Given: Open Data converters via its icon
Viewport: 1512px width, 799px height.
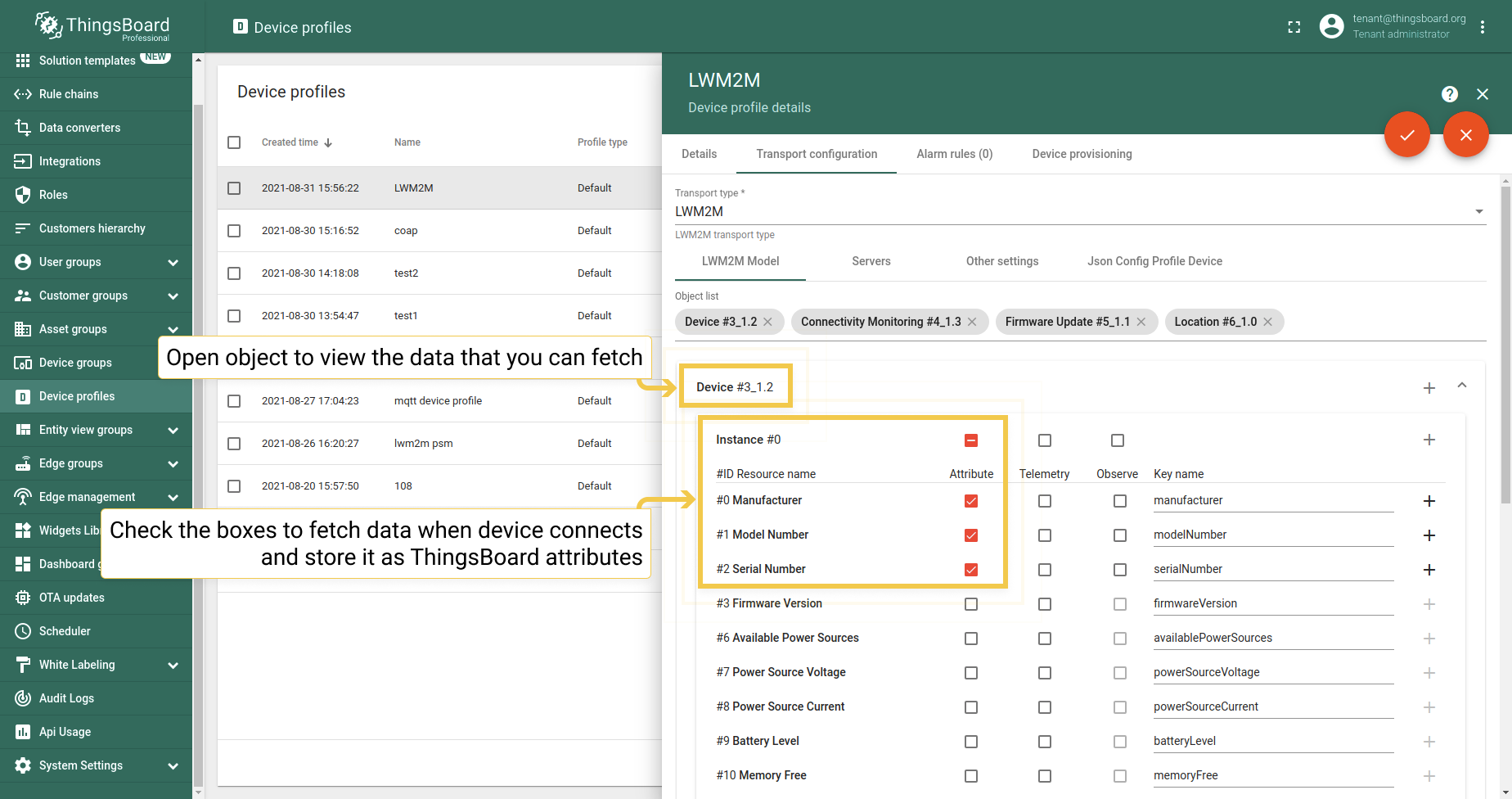Looking at the screenshot, I should [23, 128].
